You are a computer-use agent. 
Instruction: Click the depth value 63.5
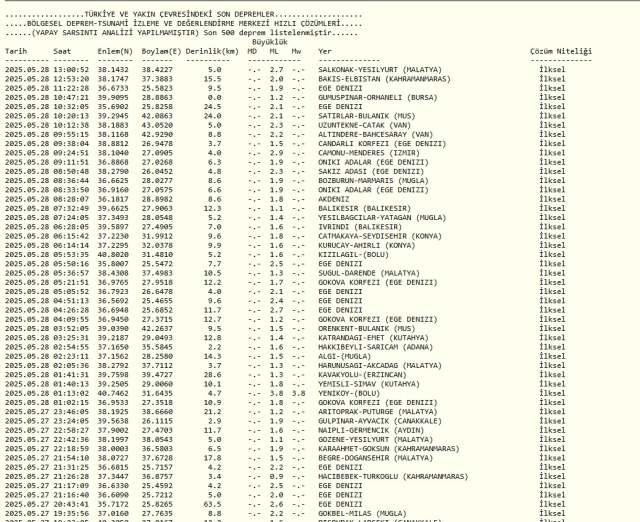point(213,504)
